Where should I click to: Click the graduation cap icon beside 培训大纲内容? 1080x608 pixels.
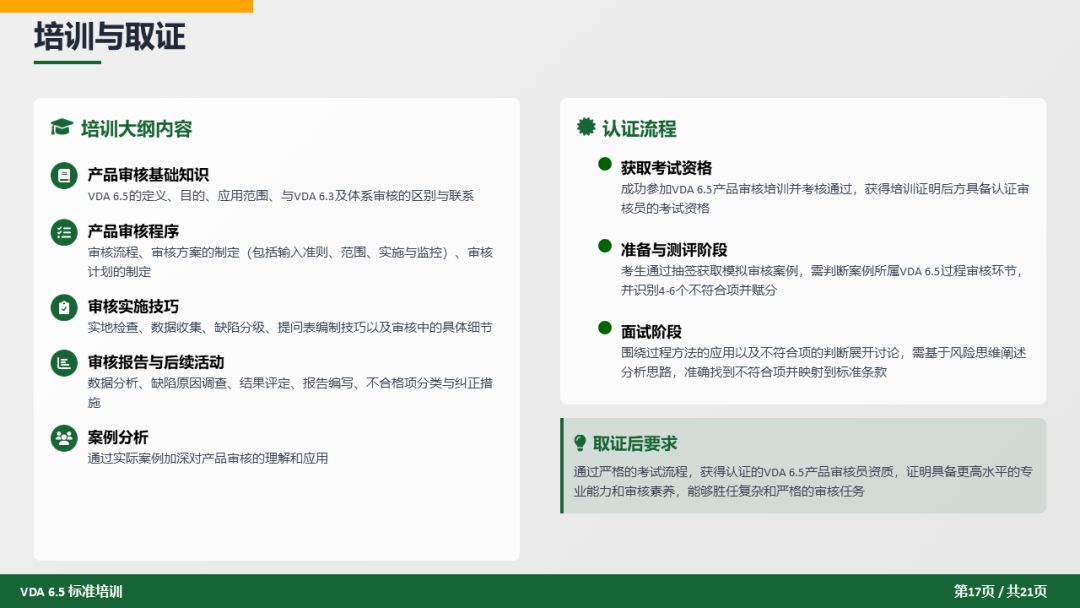[62, 128]
